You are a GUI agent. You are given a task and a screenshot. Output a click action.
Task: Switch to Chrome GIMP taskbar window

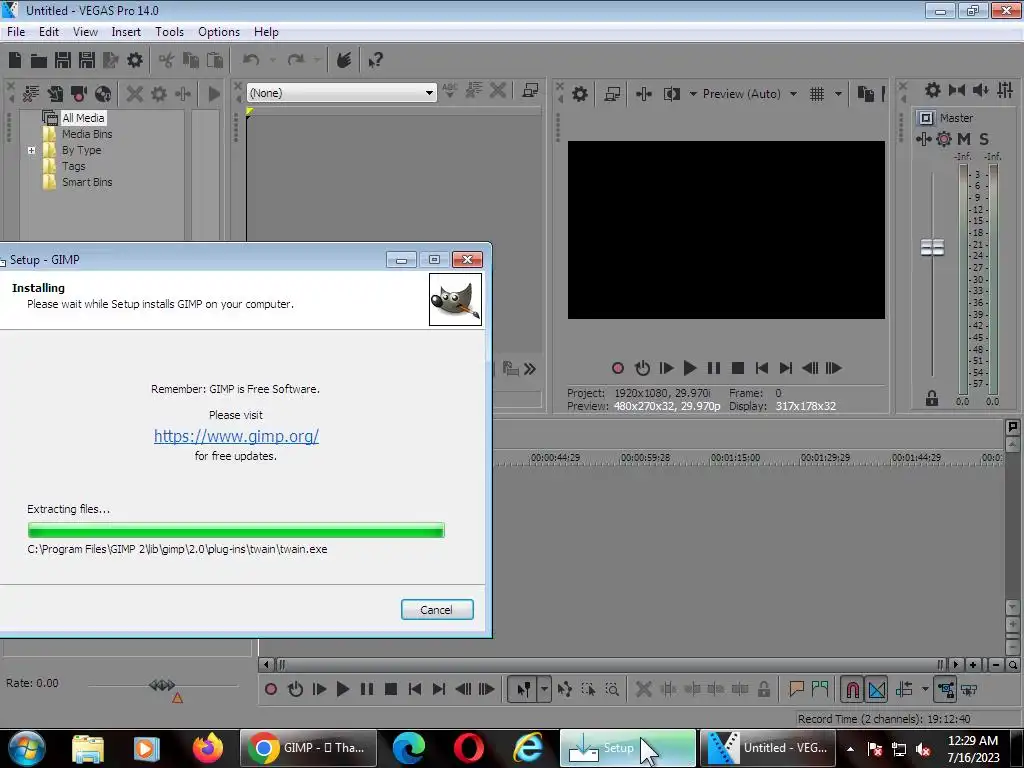pyautogui.click(x=308, y=748)
